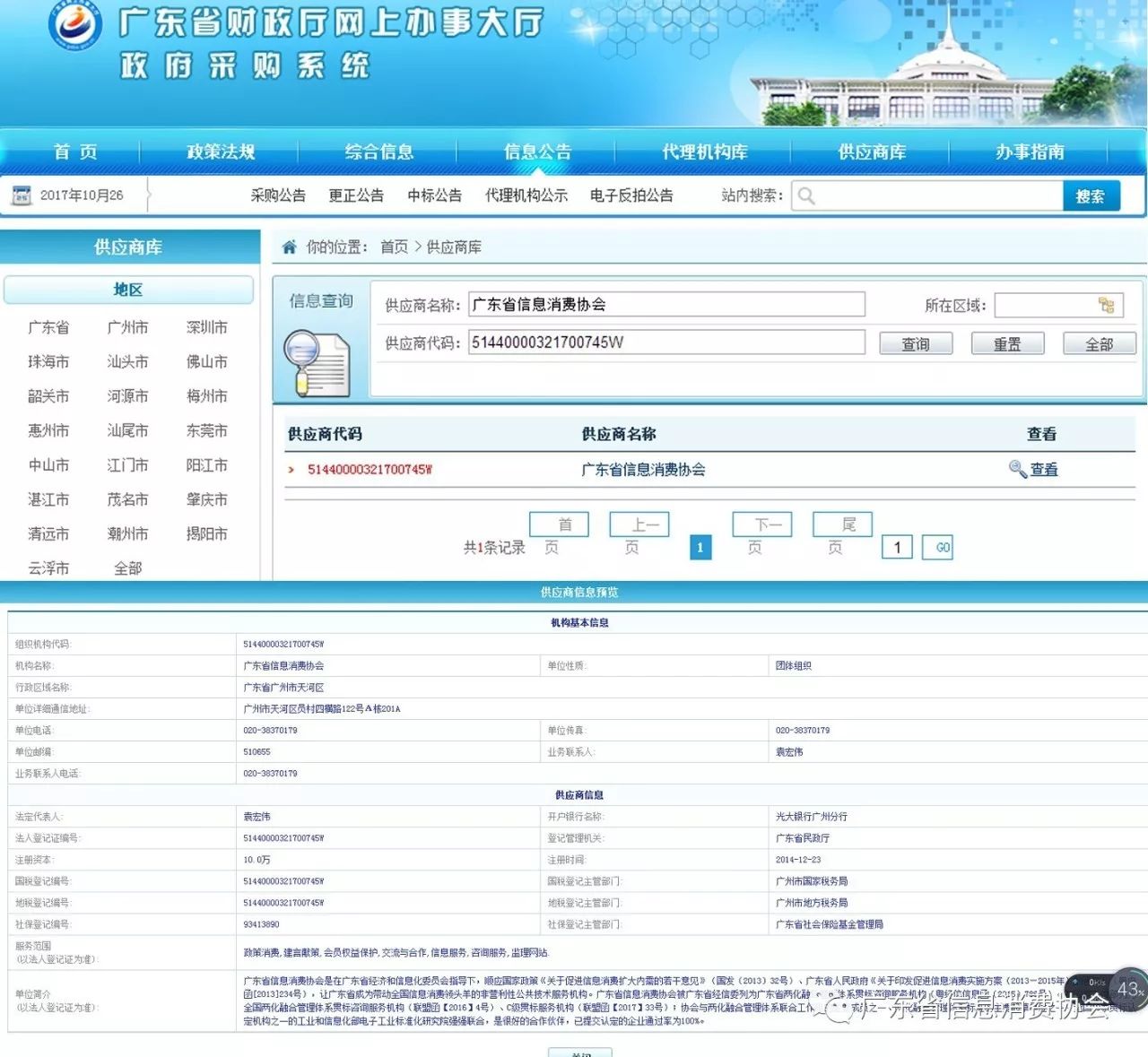Go to 中标公告 submenu link
Viewport: 1148px width, 1057px height.
(434, 195)
